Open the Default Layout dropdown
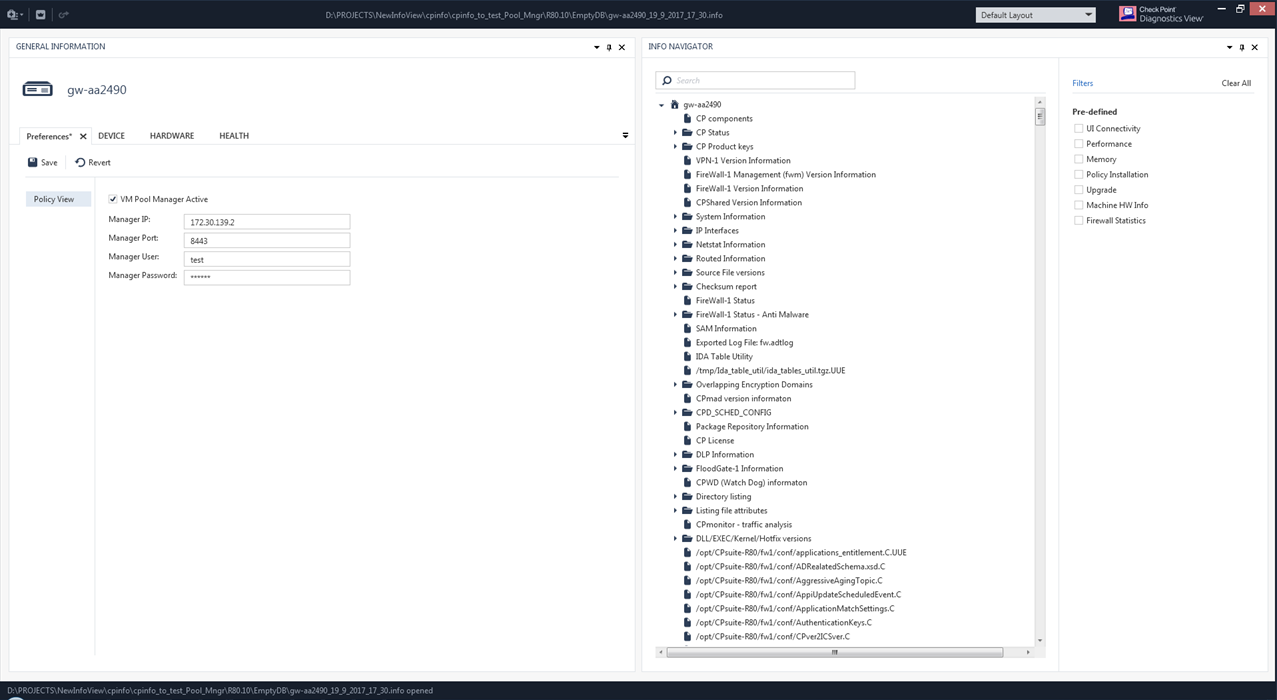This screenshot has height=700, width=1277. pos(1036,15)
